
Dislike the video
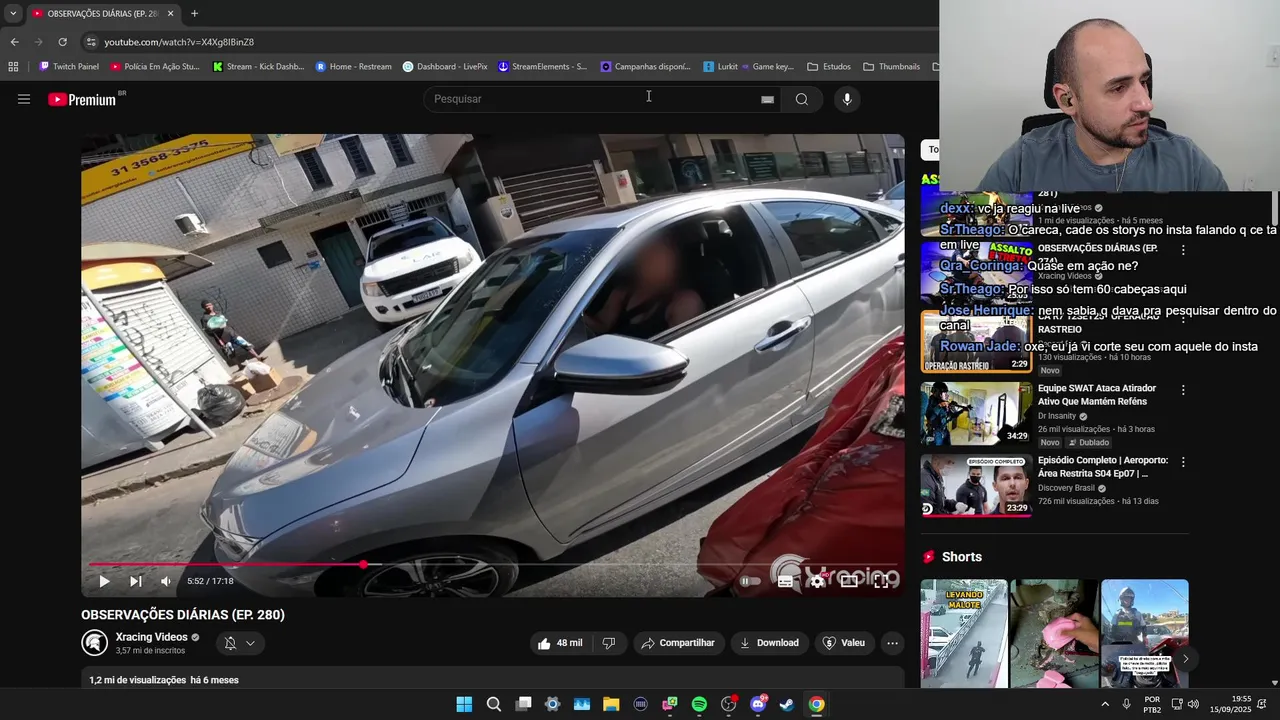(x=608, y=643)
